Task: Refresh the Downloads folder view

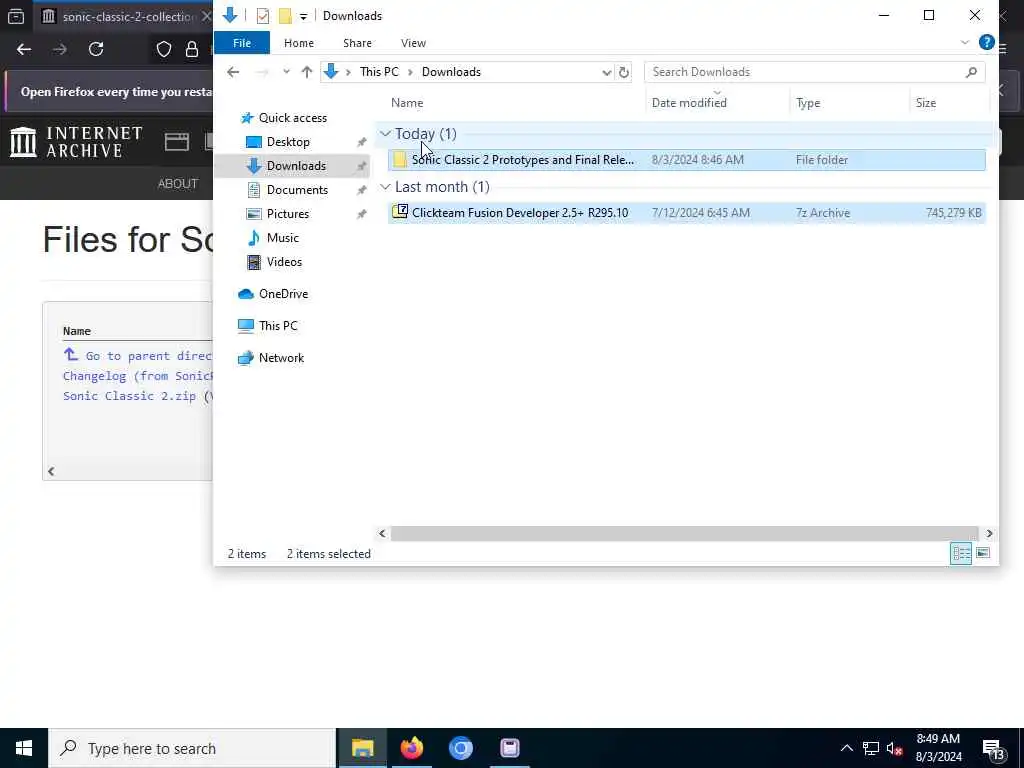Action: pos(624,72)
